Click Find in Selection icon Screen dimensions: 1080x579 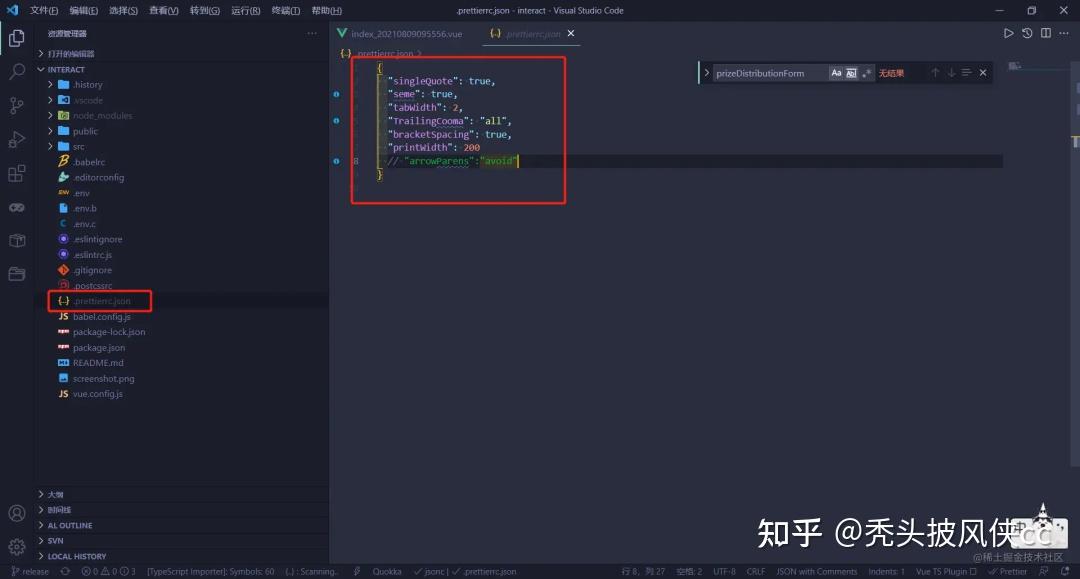point(966,73)
